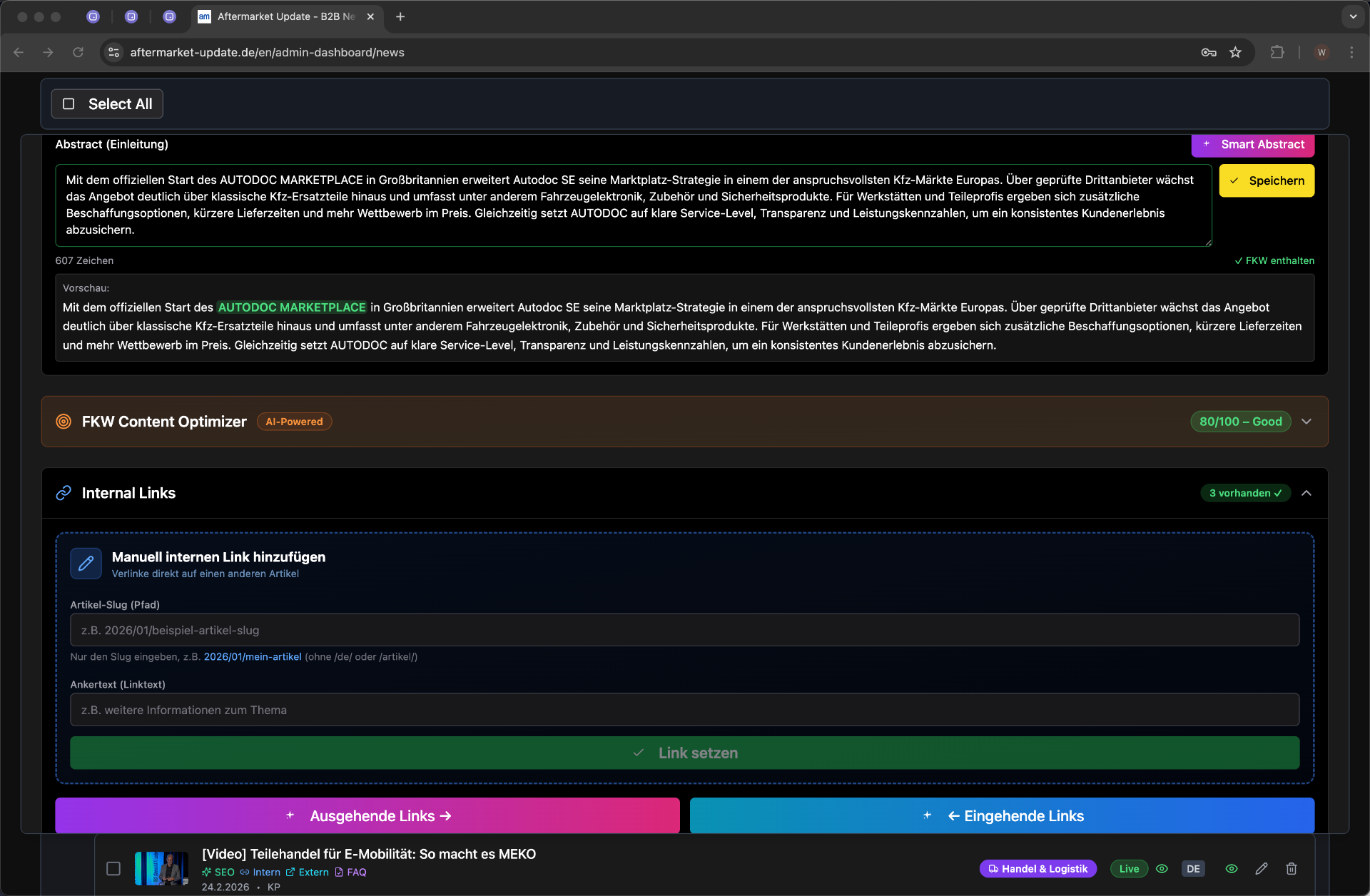This screenshot has height=896, width=1370.
Task: Expand the FKW Content Optimizer chevron
Action: pyautogui.click(x=1306, y=422)
